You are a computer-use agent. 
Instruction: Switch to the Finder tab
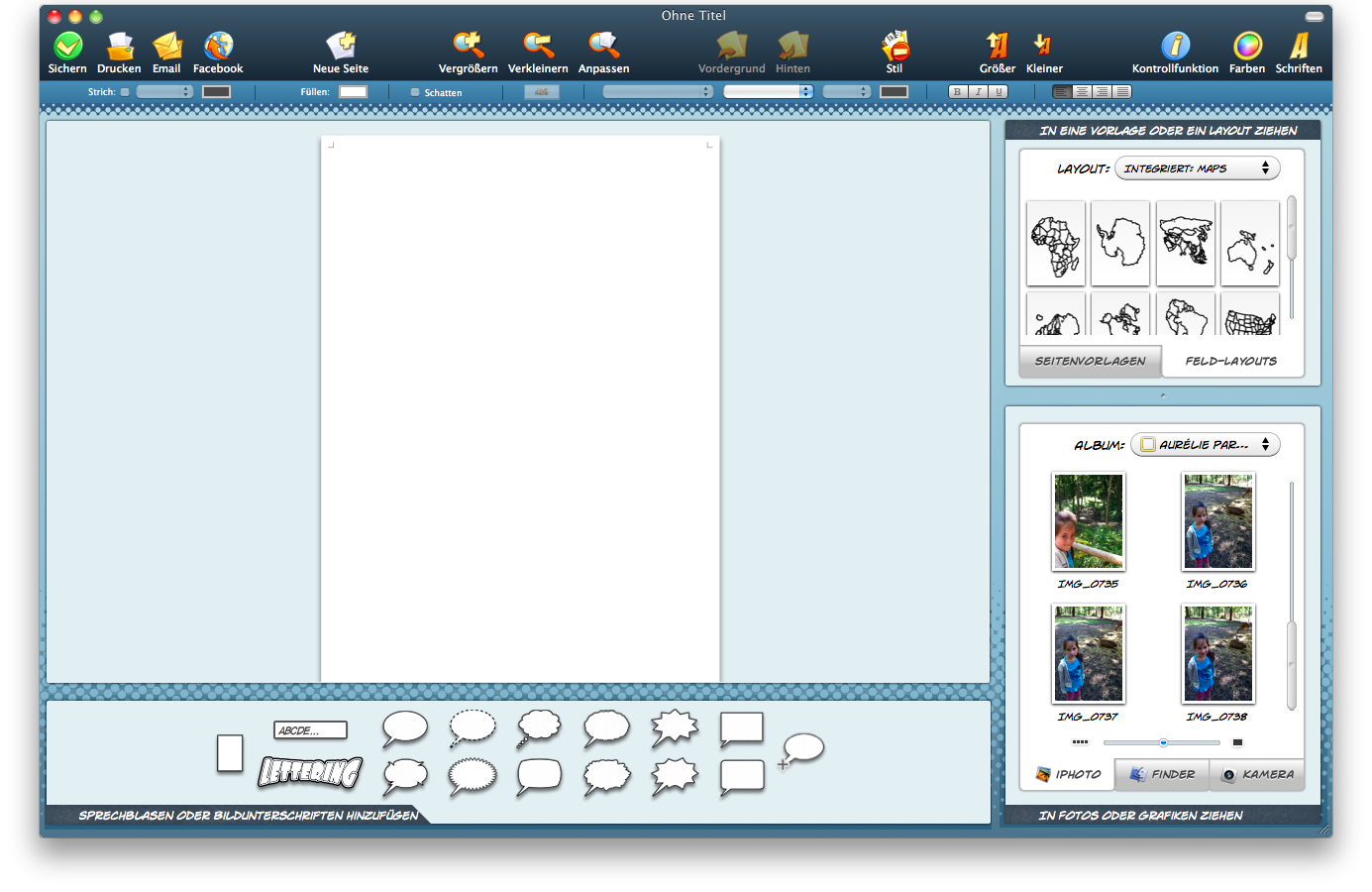[x=1162, y=774]
